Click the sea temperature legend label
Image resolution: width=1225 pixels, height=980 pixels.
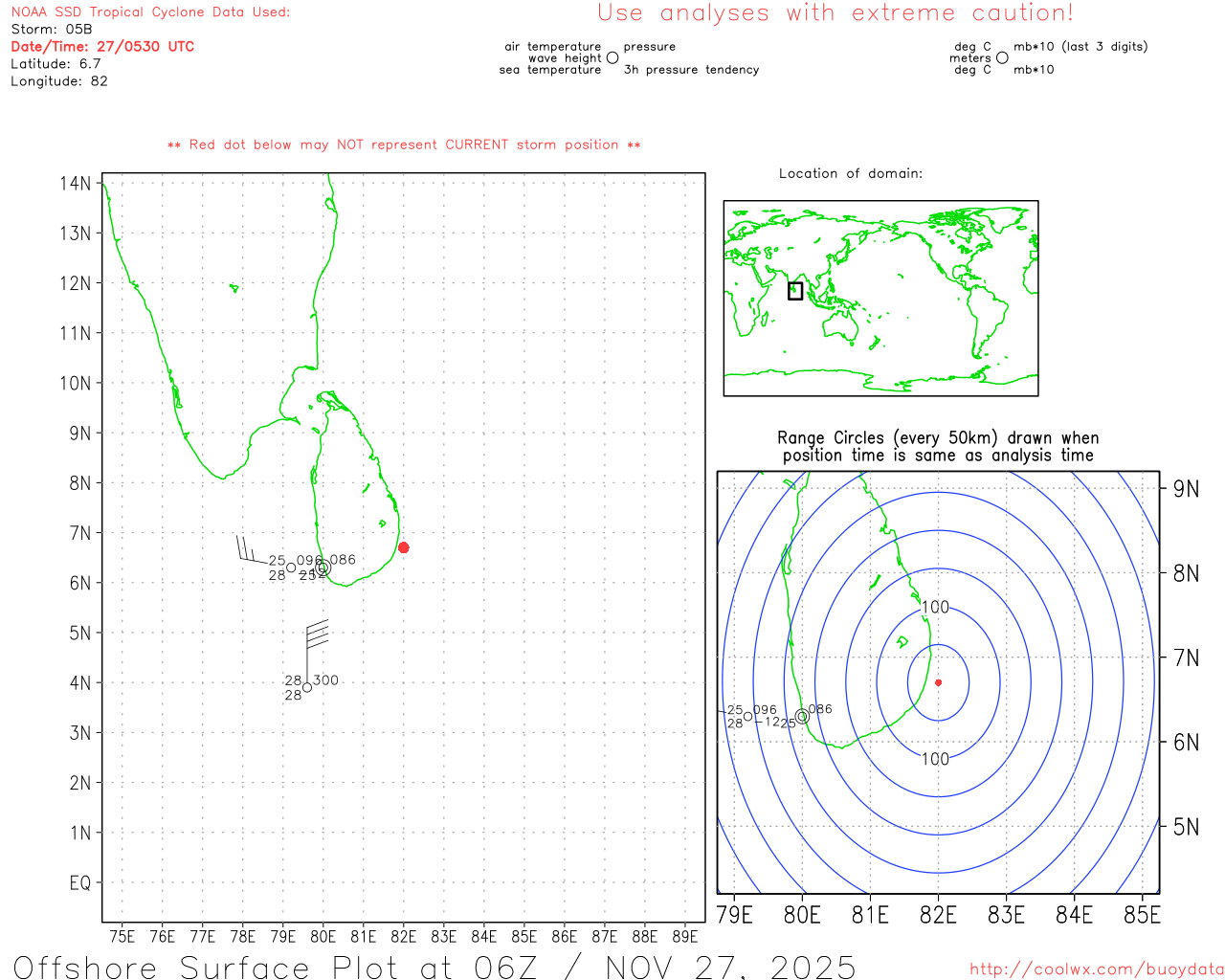pos(550,69)
